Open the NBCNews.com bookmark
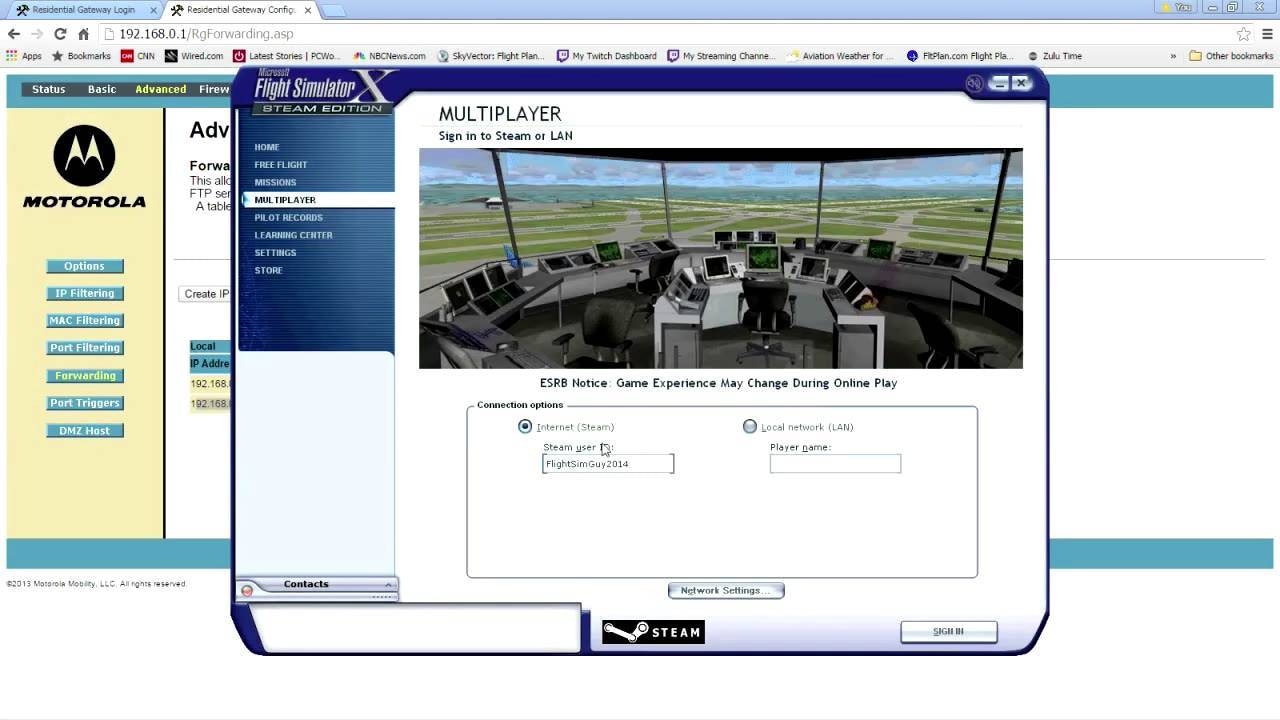This screenshot has height=720, width=1280. pyautogui.click(x=389, y=56)
